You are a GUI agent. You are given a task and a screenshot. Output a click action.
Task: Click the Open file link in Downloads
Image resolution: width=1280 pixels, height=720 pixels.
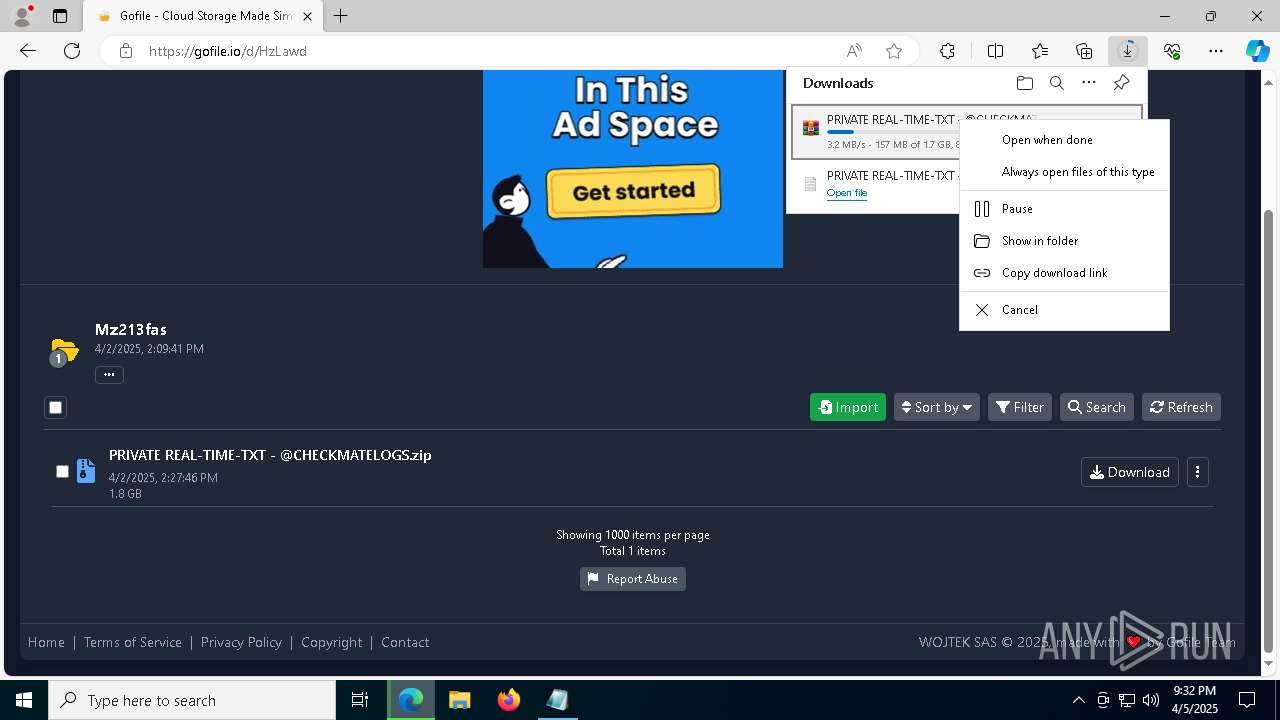(x=847, y=193)
